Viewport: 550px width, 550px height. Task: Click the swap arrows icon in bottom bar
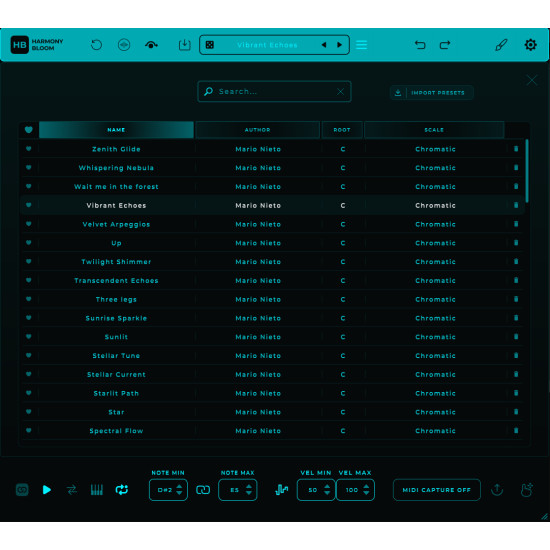tap(72, 490)
